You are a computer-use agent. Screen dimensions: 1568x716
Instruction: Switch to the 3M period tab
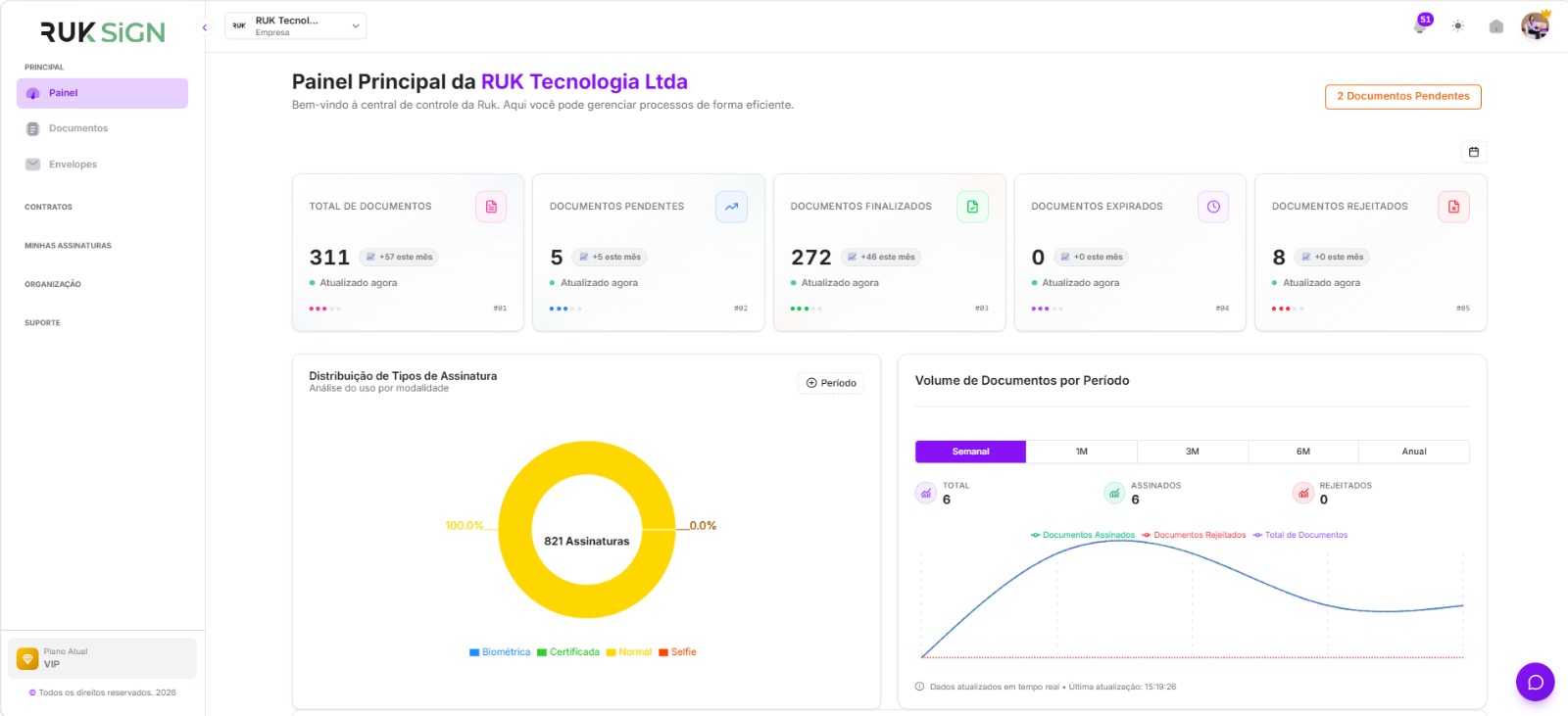click(1193, 452)
